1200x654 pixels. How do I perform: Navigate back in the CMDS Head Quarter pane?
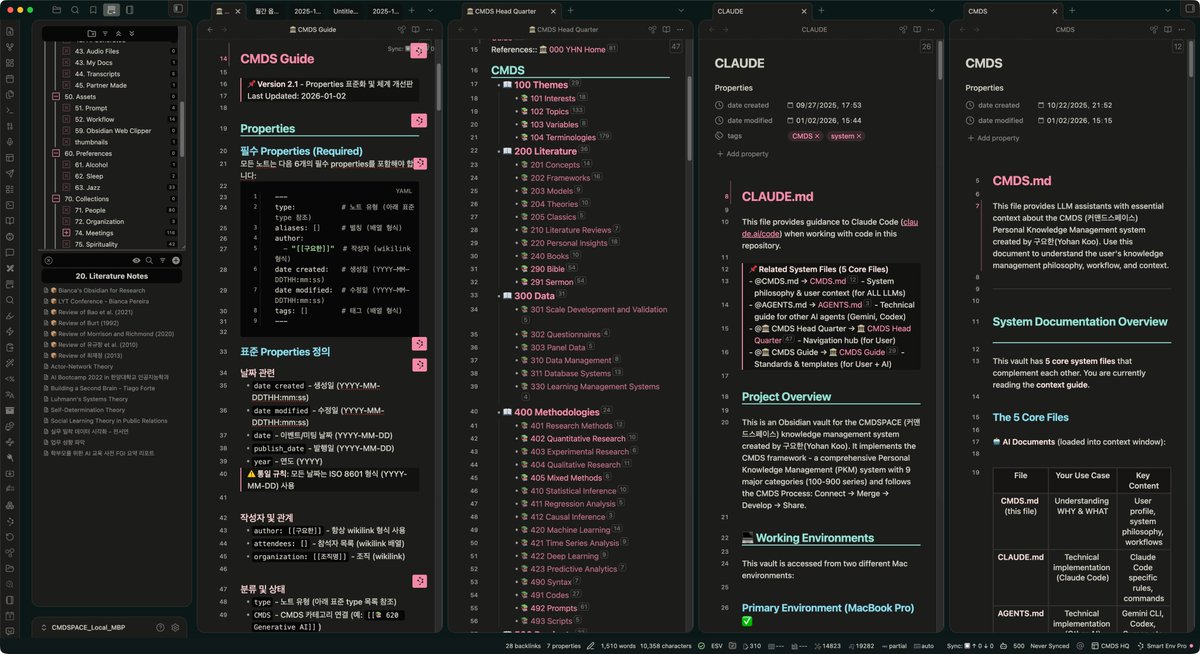pos(460,30)
